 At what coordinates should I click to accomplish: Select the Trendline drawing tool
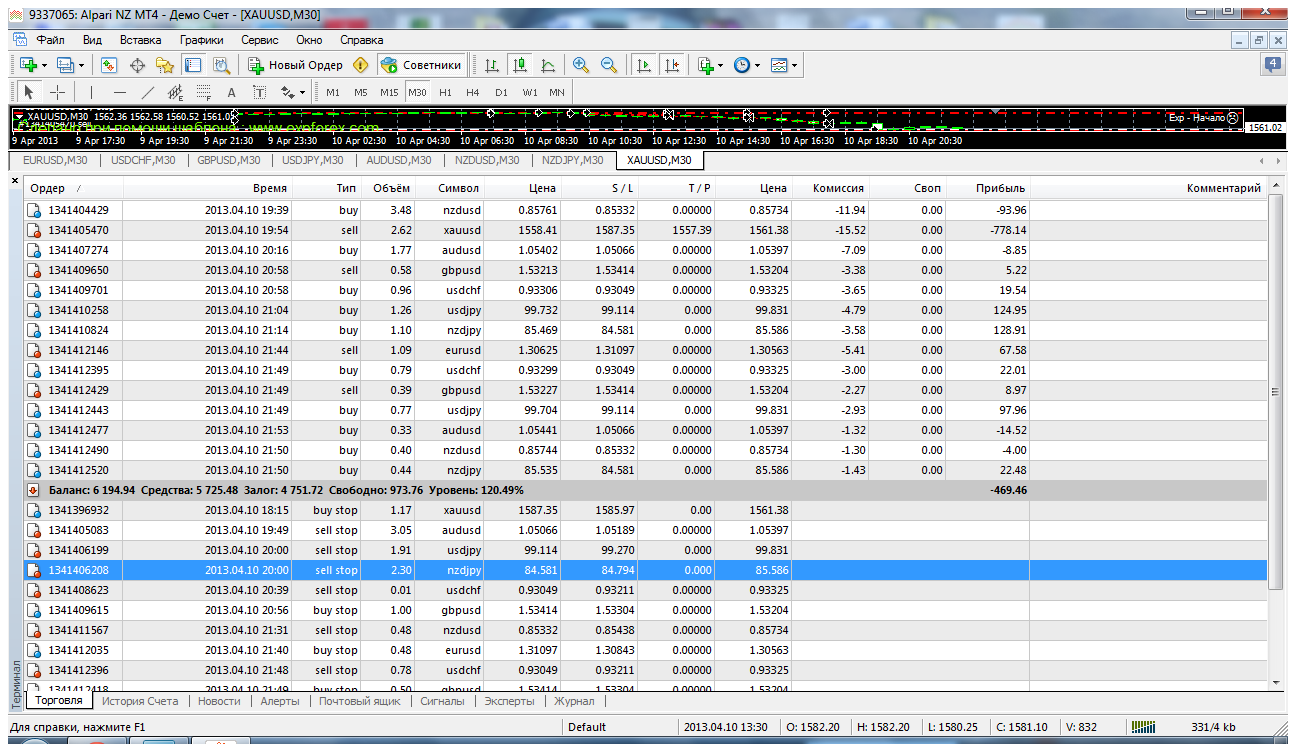tap(148, 92)
